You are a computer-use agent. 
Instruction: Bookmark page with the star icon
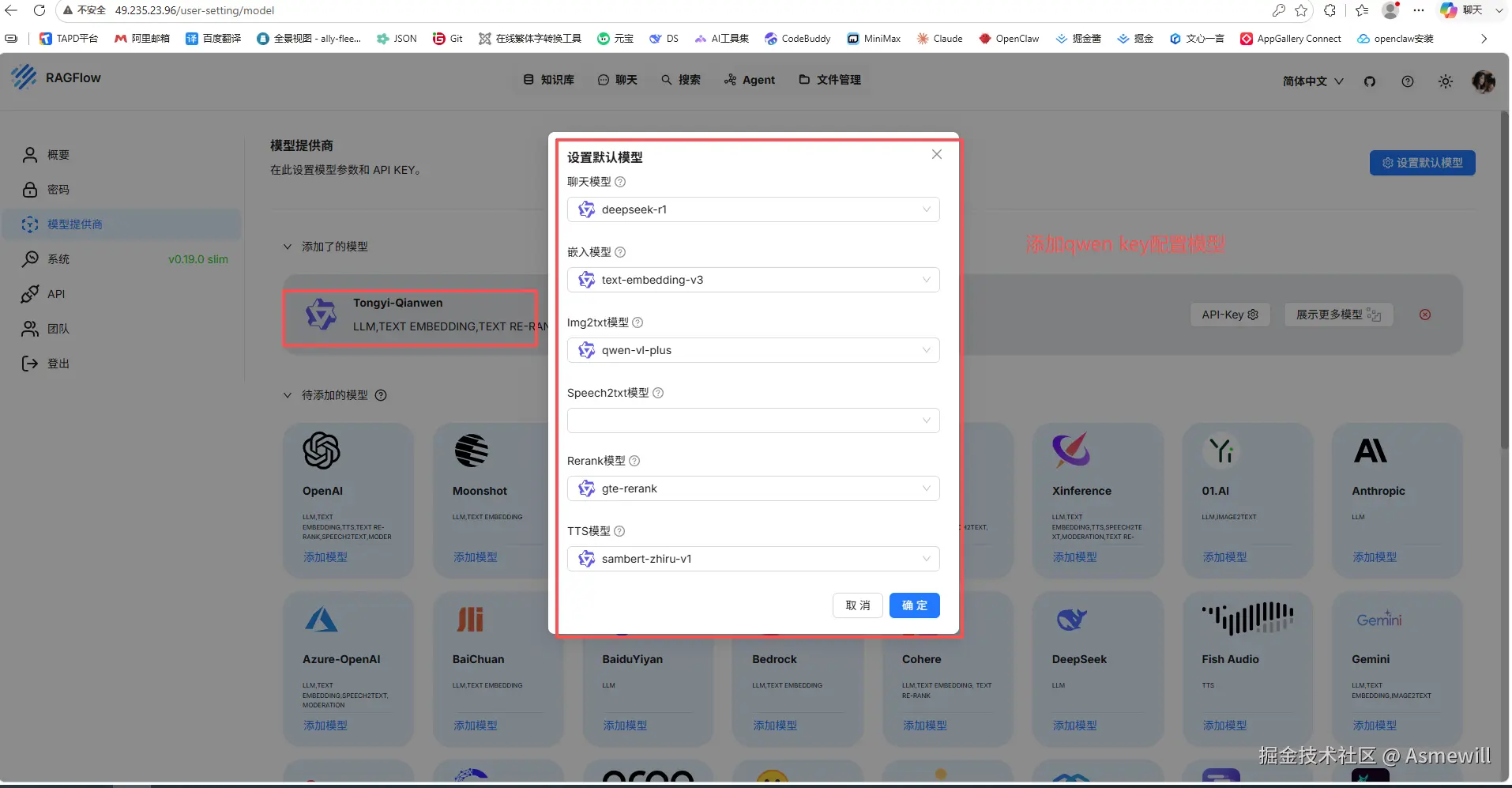point(1302,10)
